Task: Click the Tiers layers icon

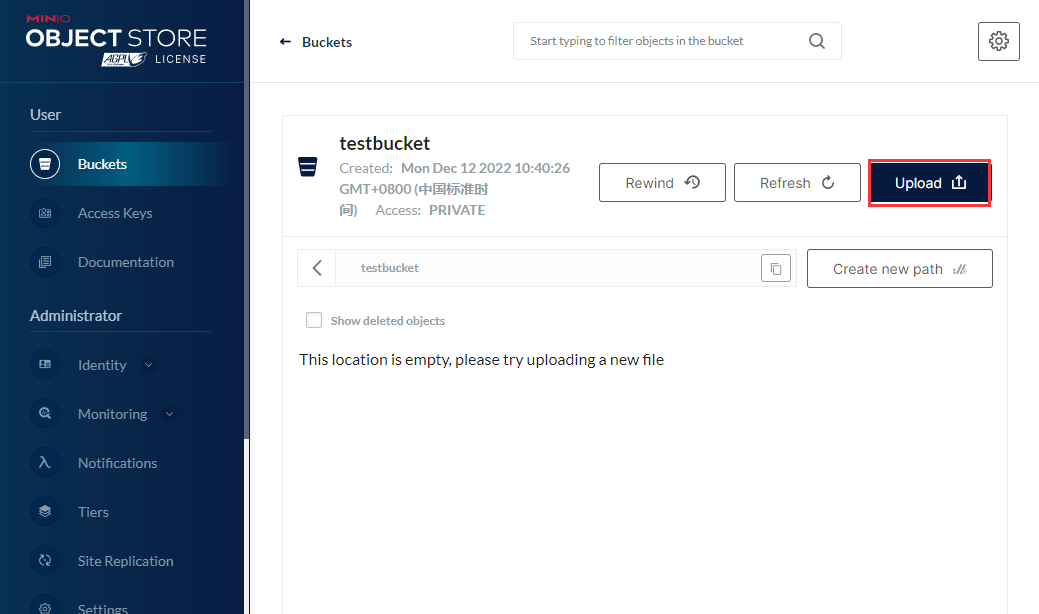Action: (x=45, y=512)
